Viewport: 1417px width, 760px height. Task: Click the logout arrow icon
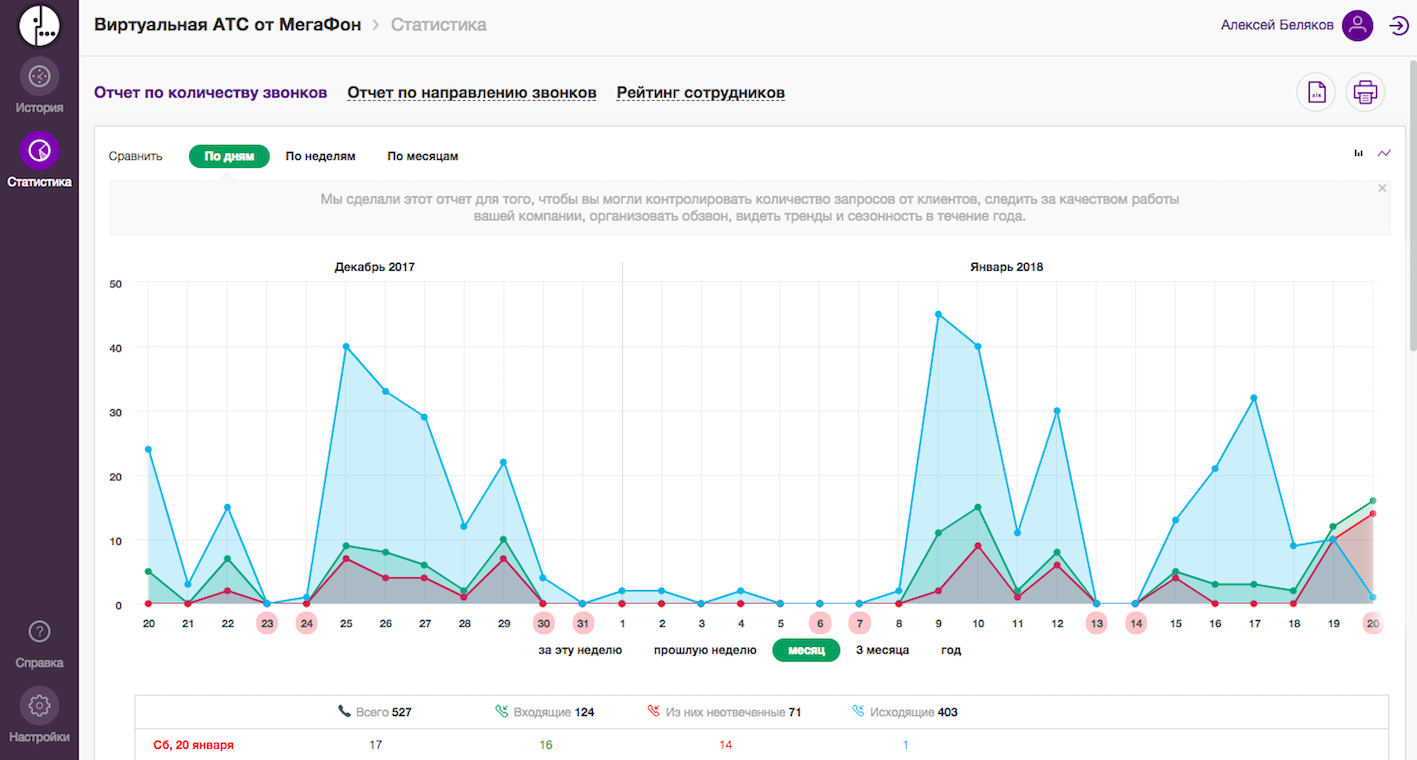tap(1399, 26)
